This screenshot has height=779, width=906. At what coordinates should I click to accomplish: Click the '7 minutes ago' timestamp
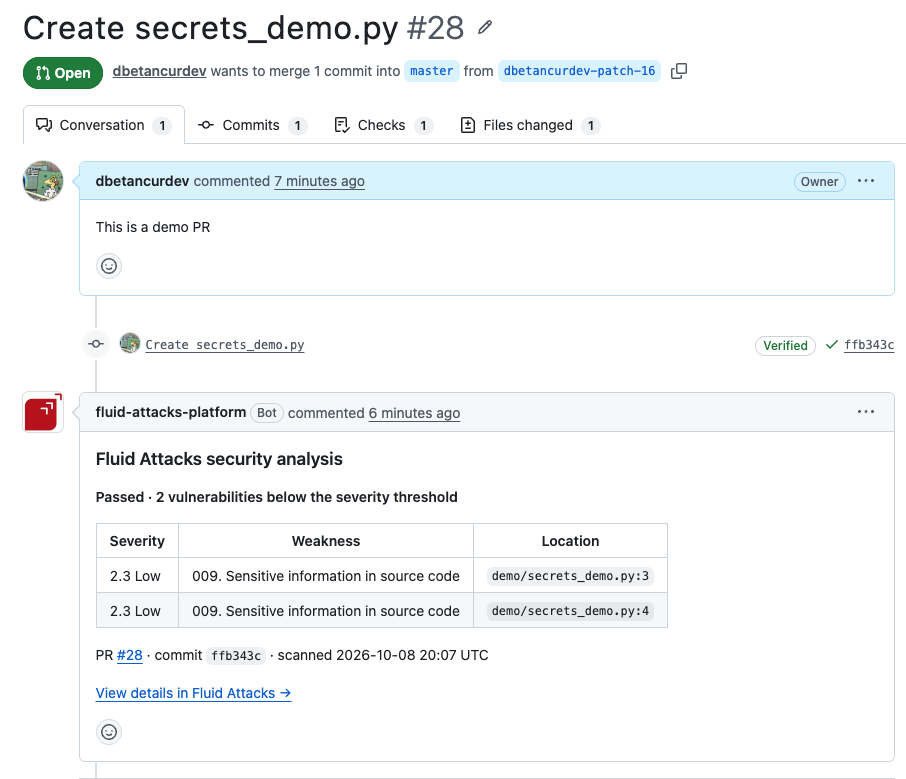coord(320,181)
